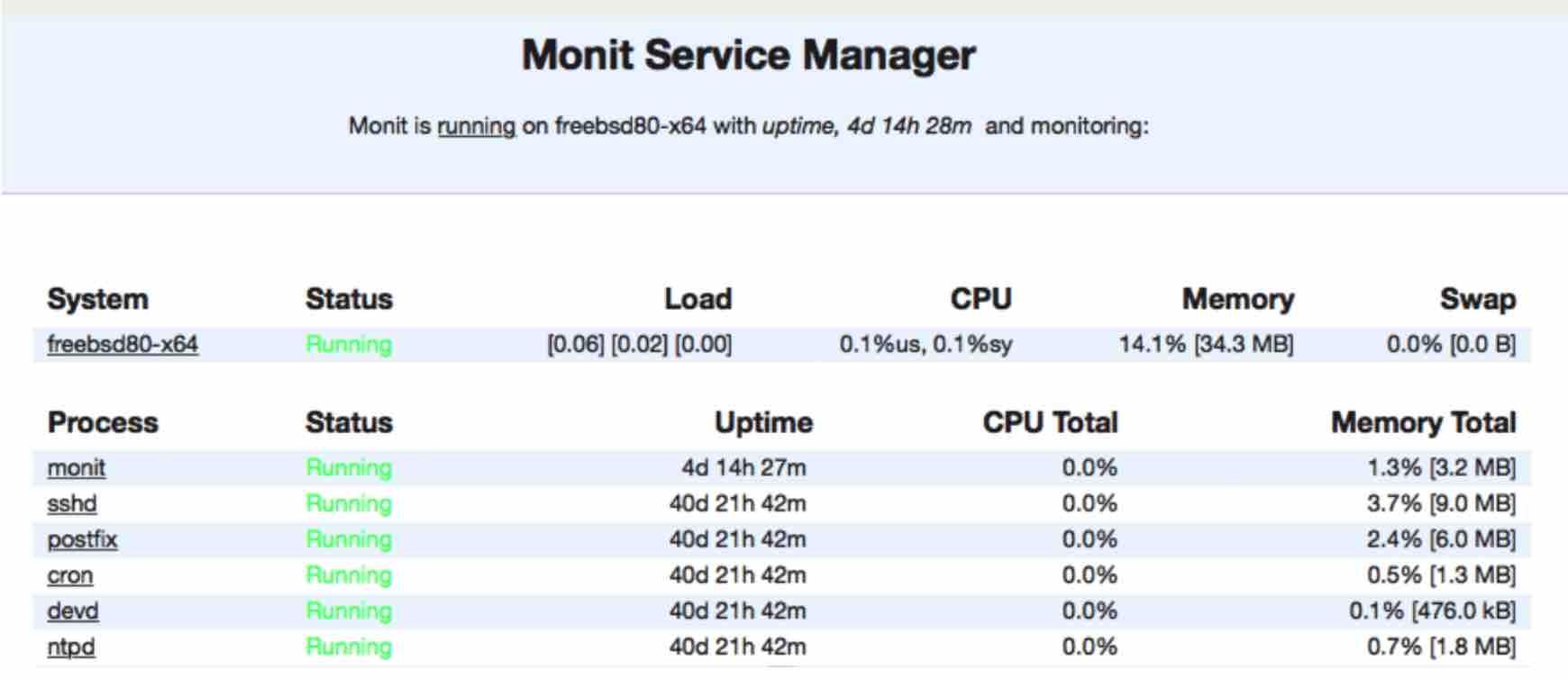Click the Running status of monit
Screen dimensions: 1568x679
[x=349, y=467]
